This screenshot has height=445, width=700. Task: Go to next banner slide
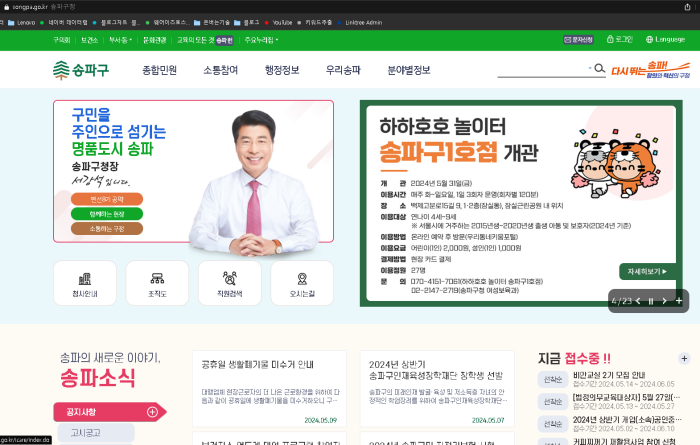click(664, 301)
